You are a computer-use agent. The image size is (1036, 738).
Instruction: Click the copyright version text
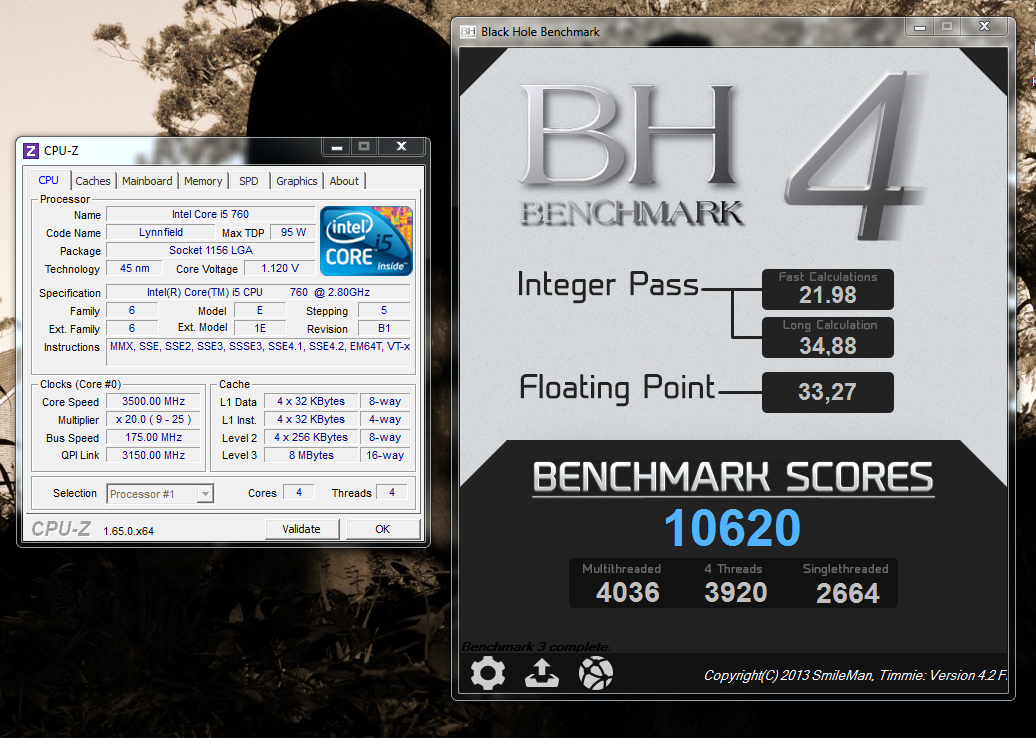click(856, 675)
